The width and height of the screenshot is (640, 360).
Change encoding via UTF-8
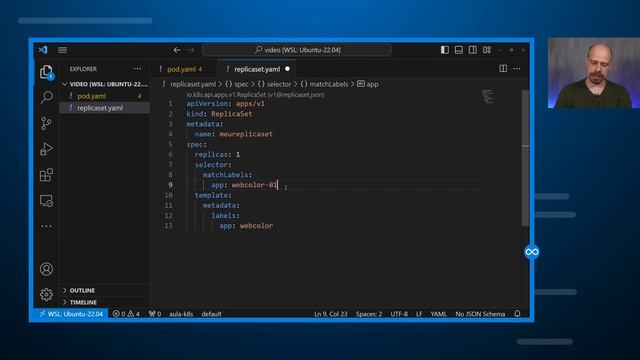pos(399,313)
